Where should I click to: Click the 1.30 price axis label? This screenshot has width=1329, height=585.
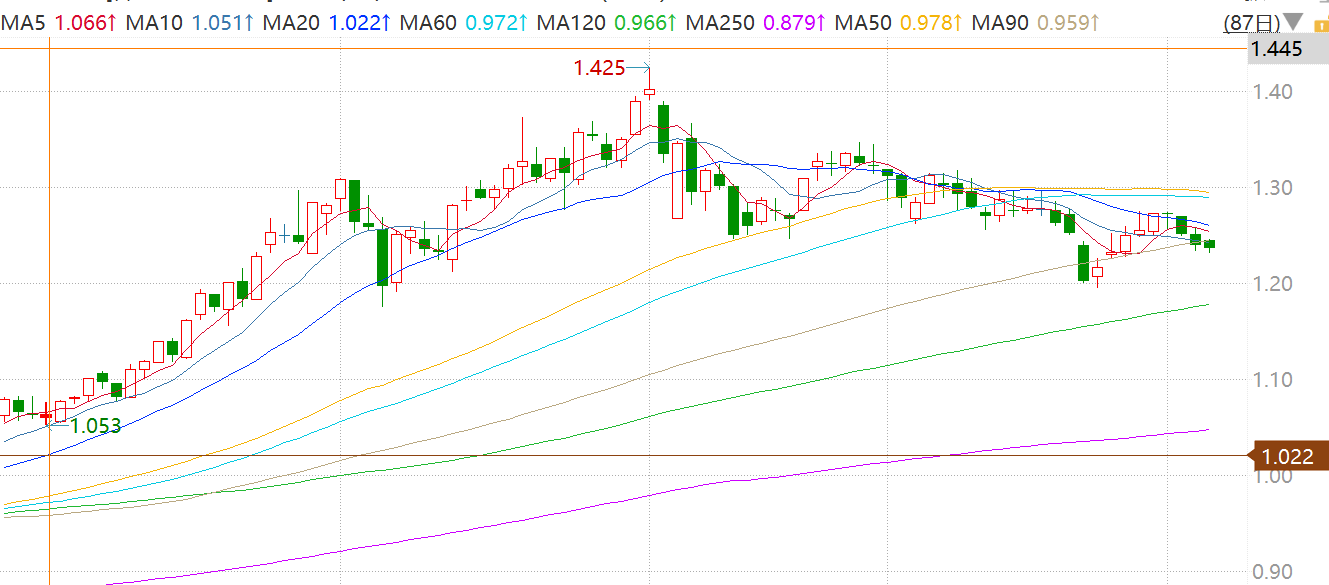pyautogui.click(x=1274, y=188)
